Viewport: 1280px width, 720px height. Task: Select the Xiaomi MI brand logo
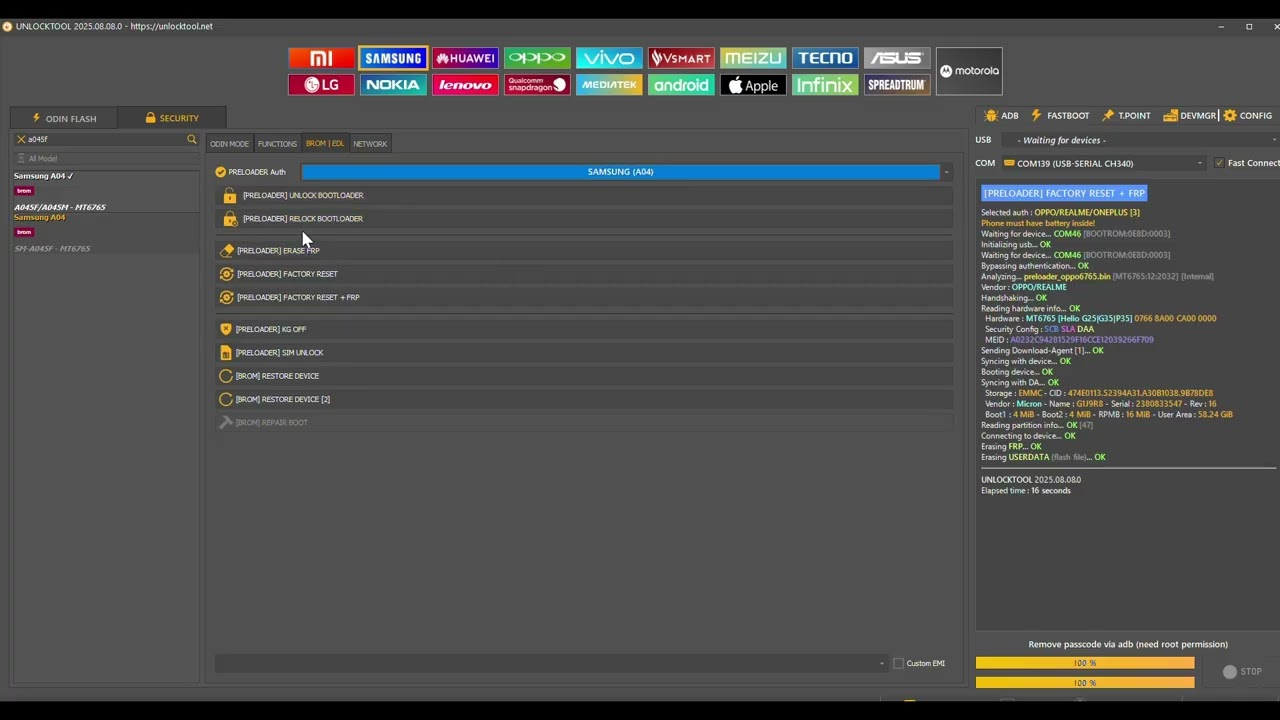321,58
